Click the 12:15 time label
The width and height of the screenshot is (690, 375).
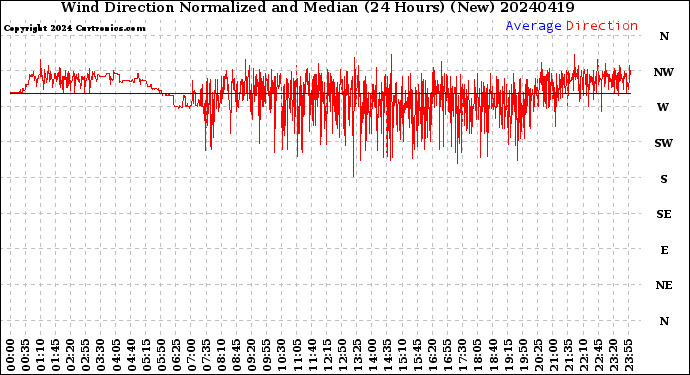click(327, 355)
